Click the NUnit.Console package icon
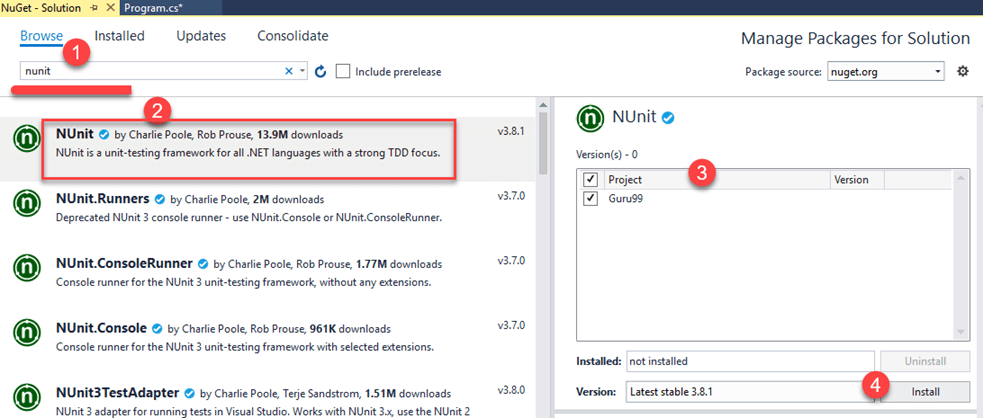 pos(27,334)
